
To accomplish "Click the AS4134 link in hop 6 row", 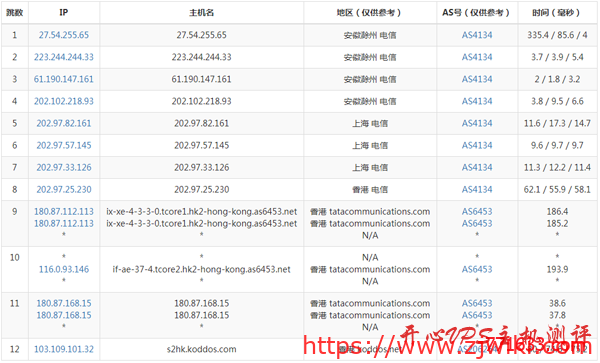I will [x=477, y=145].
